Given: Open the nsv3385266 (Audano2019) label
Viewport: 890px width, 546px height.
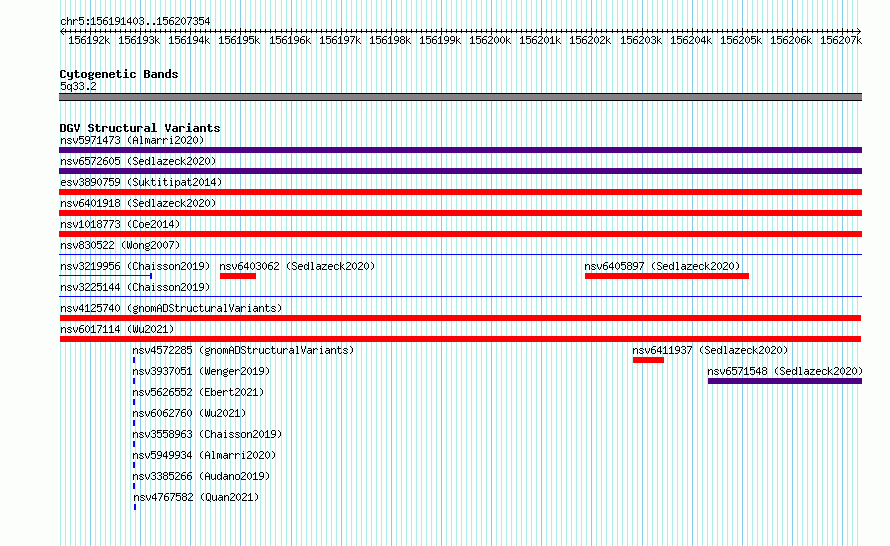Looking at the screenshot, I should tap(201, 476).
